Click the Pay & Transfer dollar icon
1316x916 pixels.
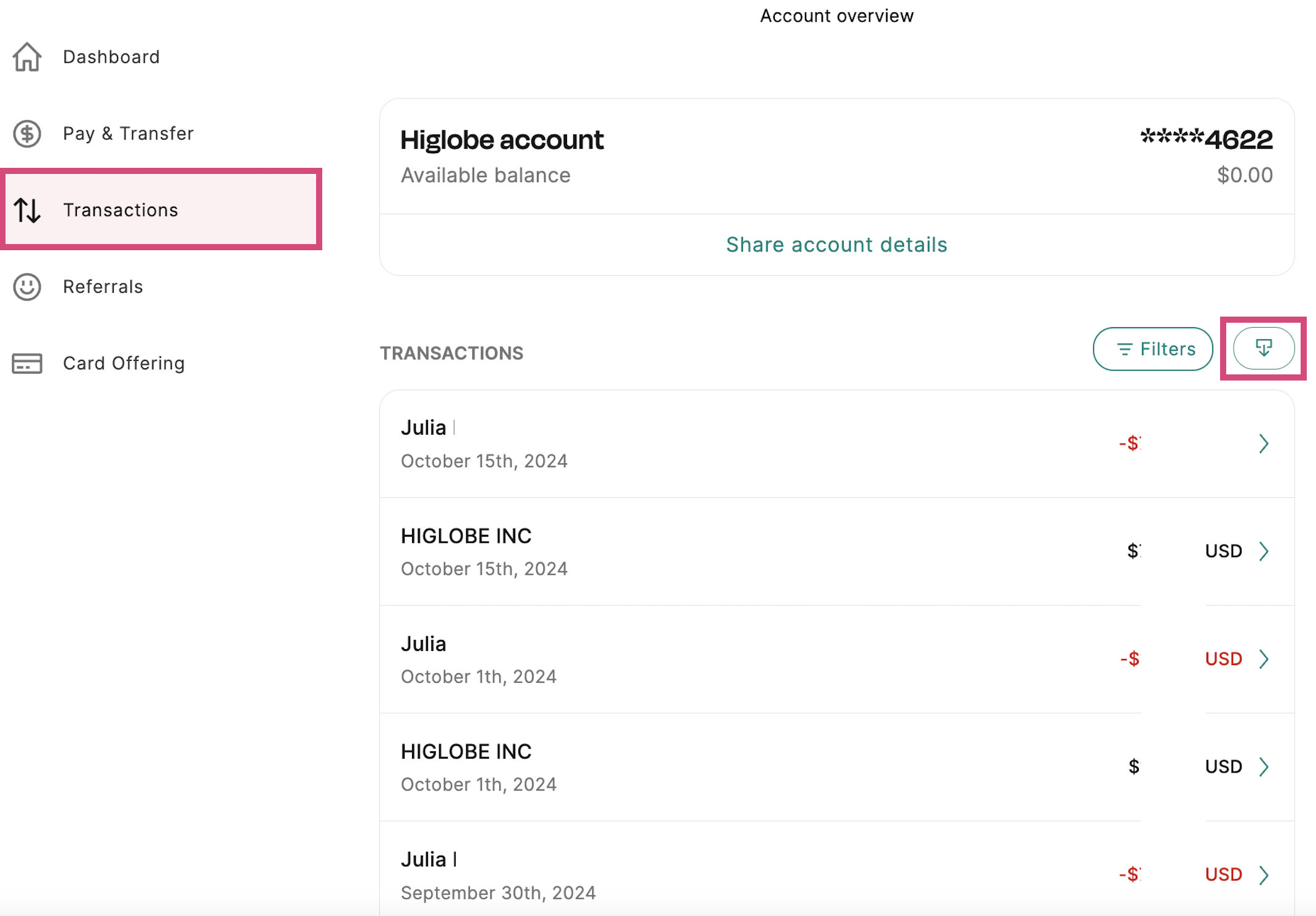27,133
